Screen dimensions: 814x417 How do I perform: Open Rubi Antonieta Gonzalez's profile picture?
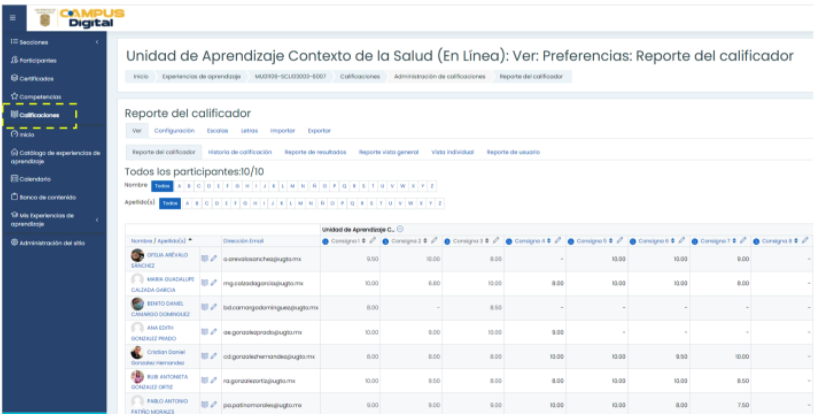(x=137, y=377)
